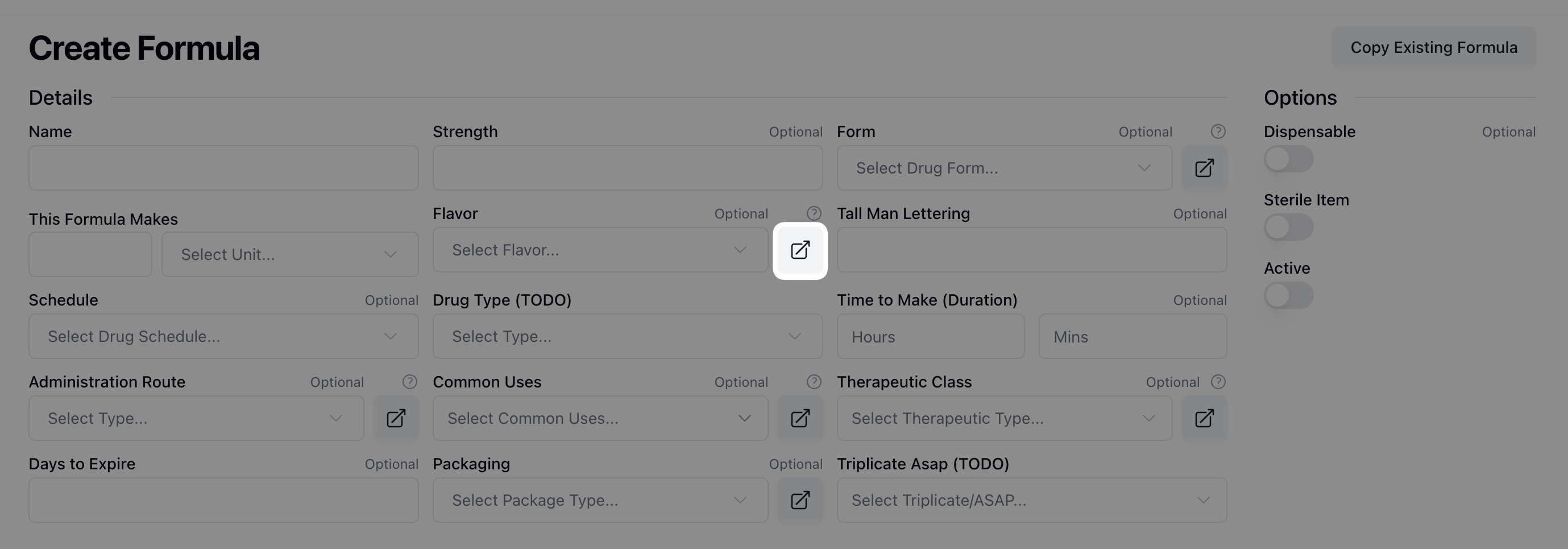Show help for the Form field

[1218, 131]
